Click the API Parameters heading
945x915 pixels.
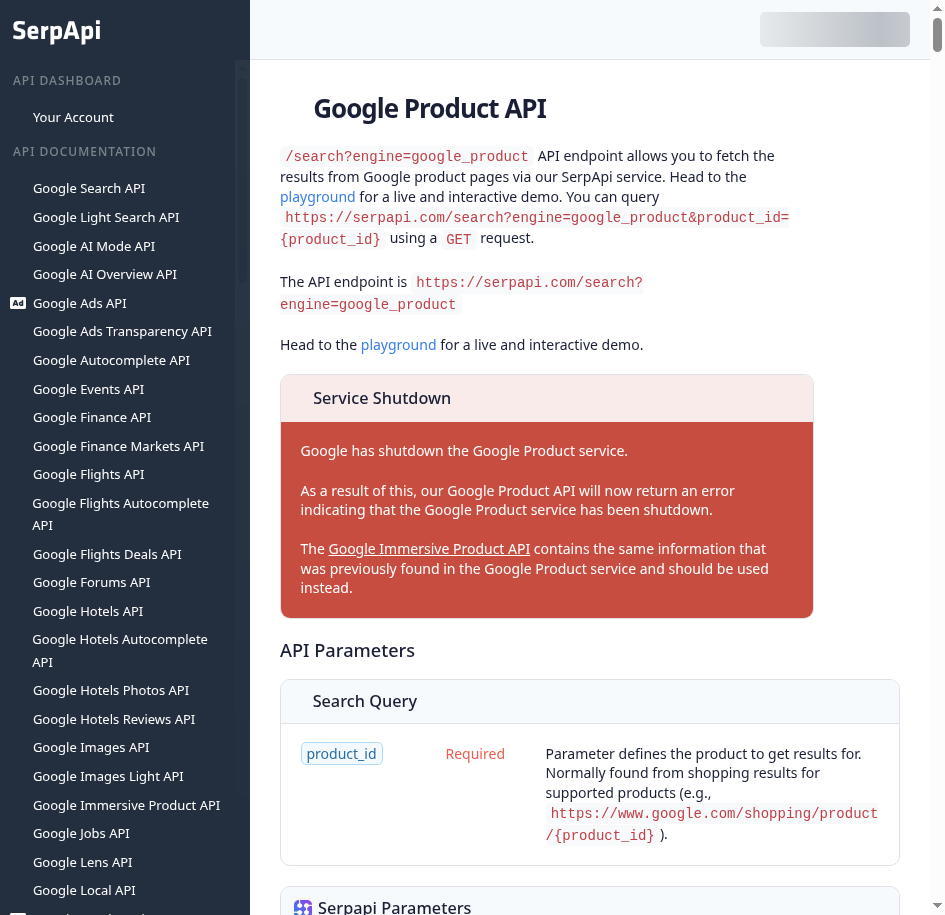(x=347, y=651)
